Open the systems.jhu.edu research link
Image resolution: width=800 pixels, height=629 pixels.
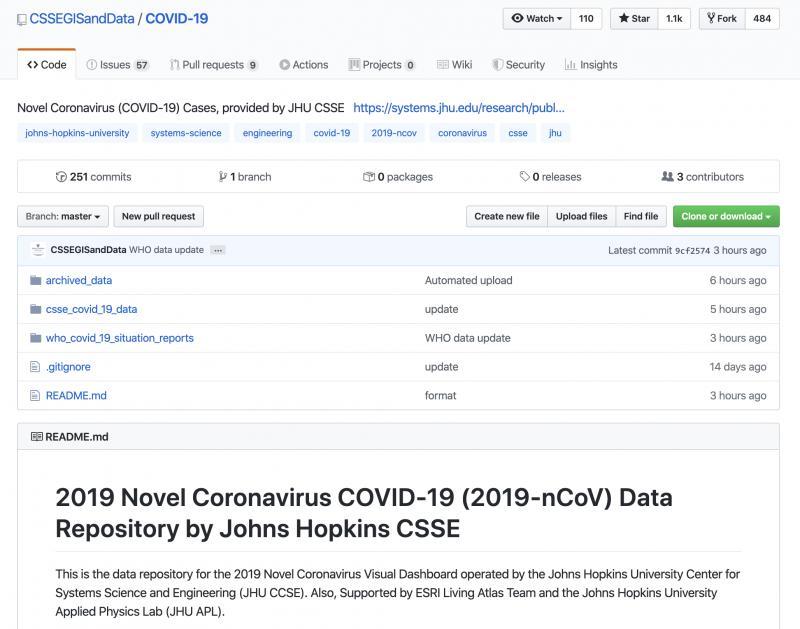coord(459,108)
